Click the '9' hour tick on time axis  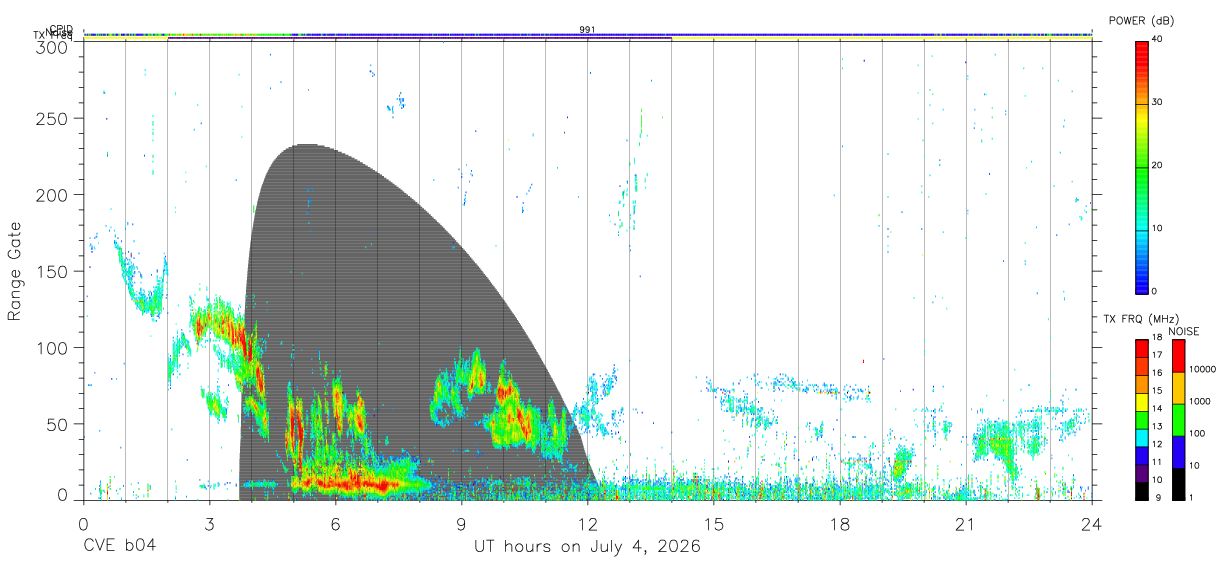(461, 525)
